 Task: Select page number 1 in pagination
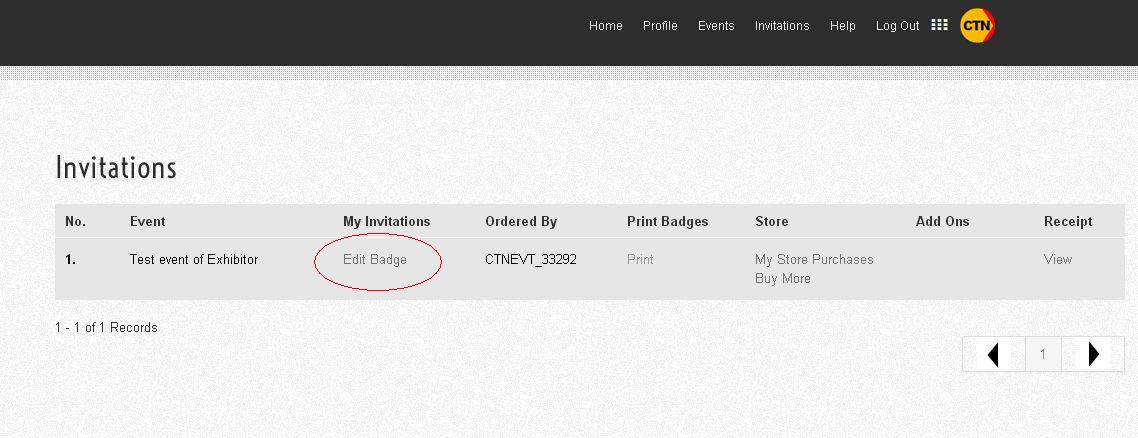[x=1043, y=354]
